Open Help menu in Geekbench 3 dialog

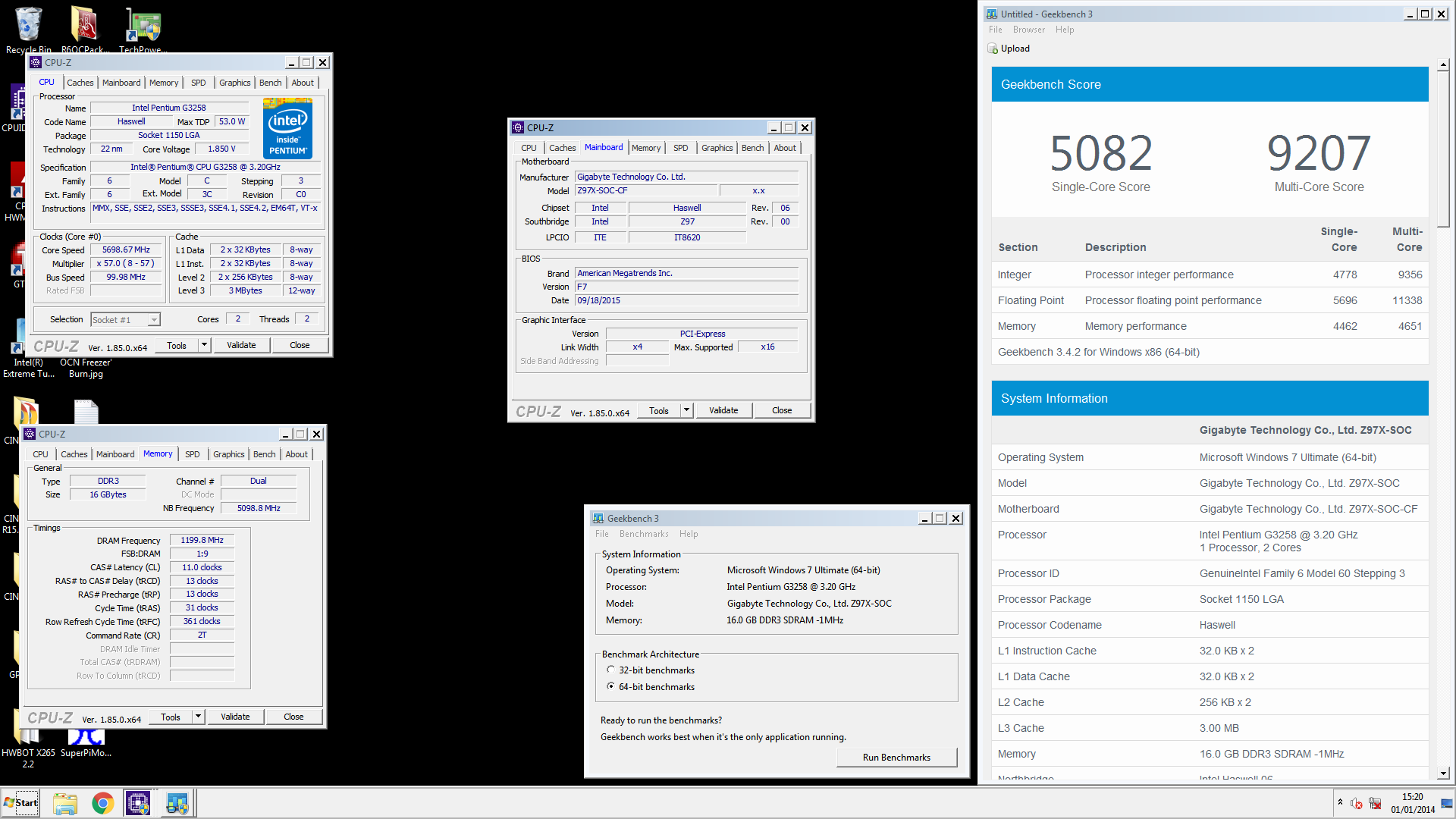(689, 534)
